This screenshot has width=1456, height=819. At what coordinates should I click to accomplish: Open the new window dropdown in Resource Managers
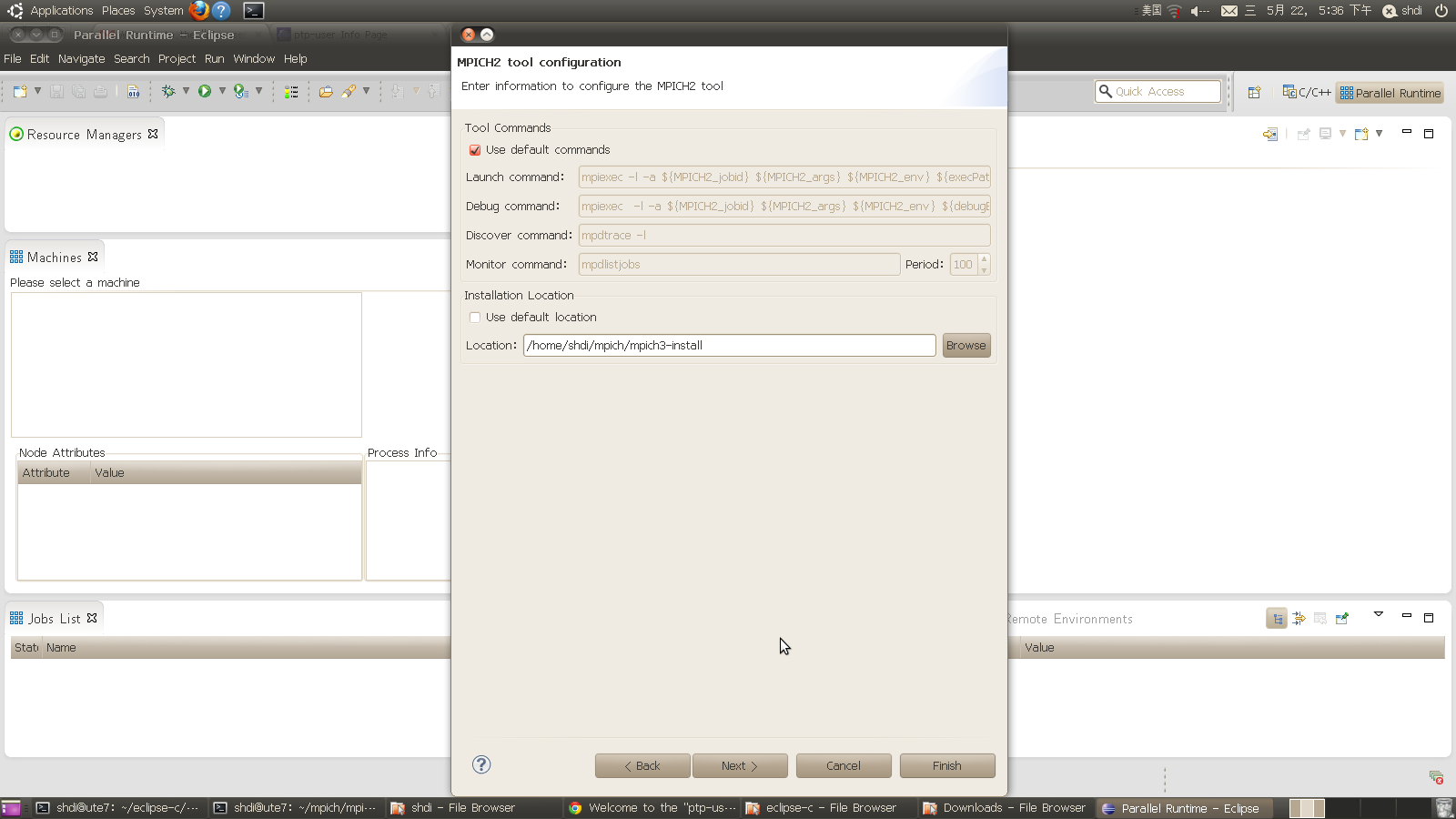(x=1380, y=134)
